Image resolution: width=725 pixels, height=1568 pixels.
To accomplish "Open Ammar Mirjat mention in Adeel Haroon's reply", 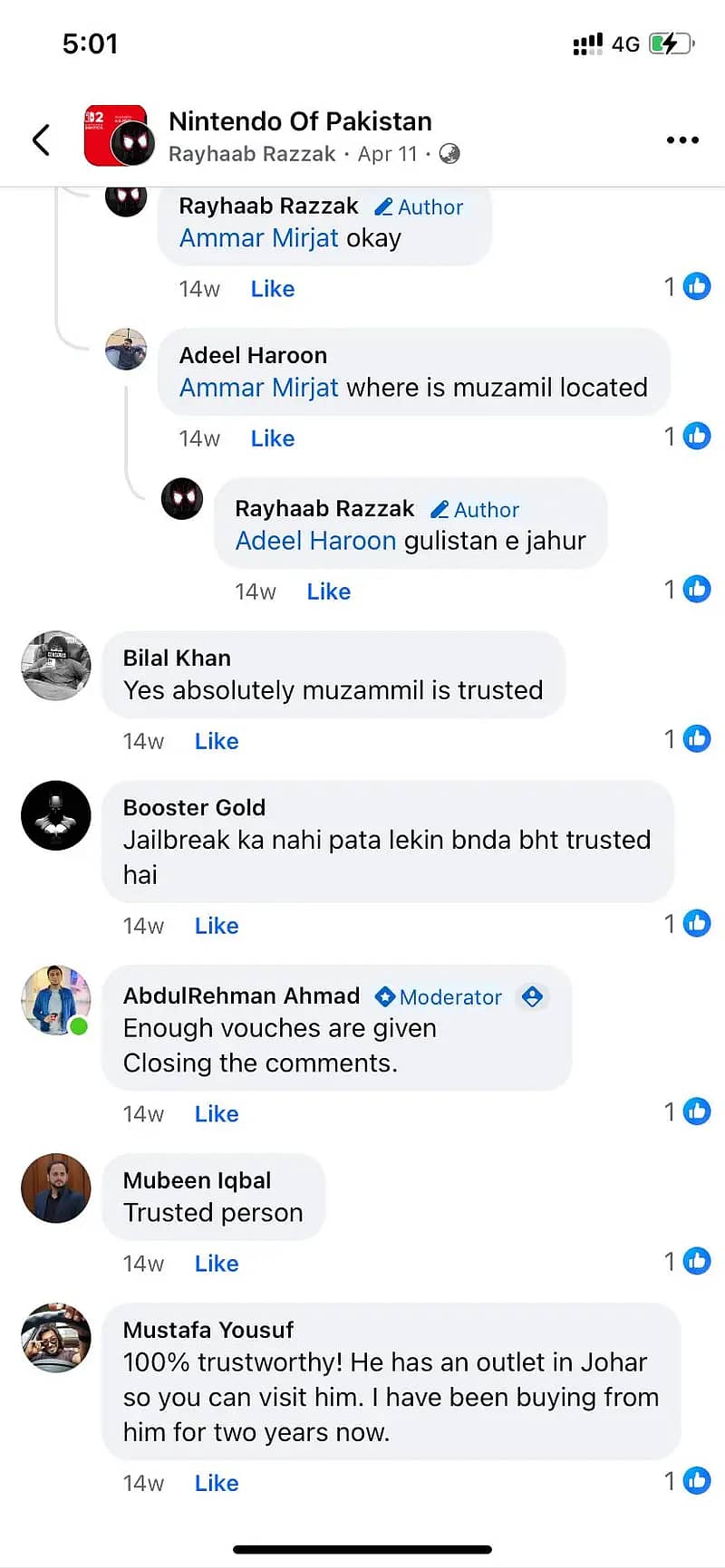I will (259, 388).
